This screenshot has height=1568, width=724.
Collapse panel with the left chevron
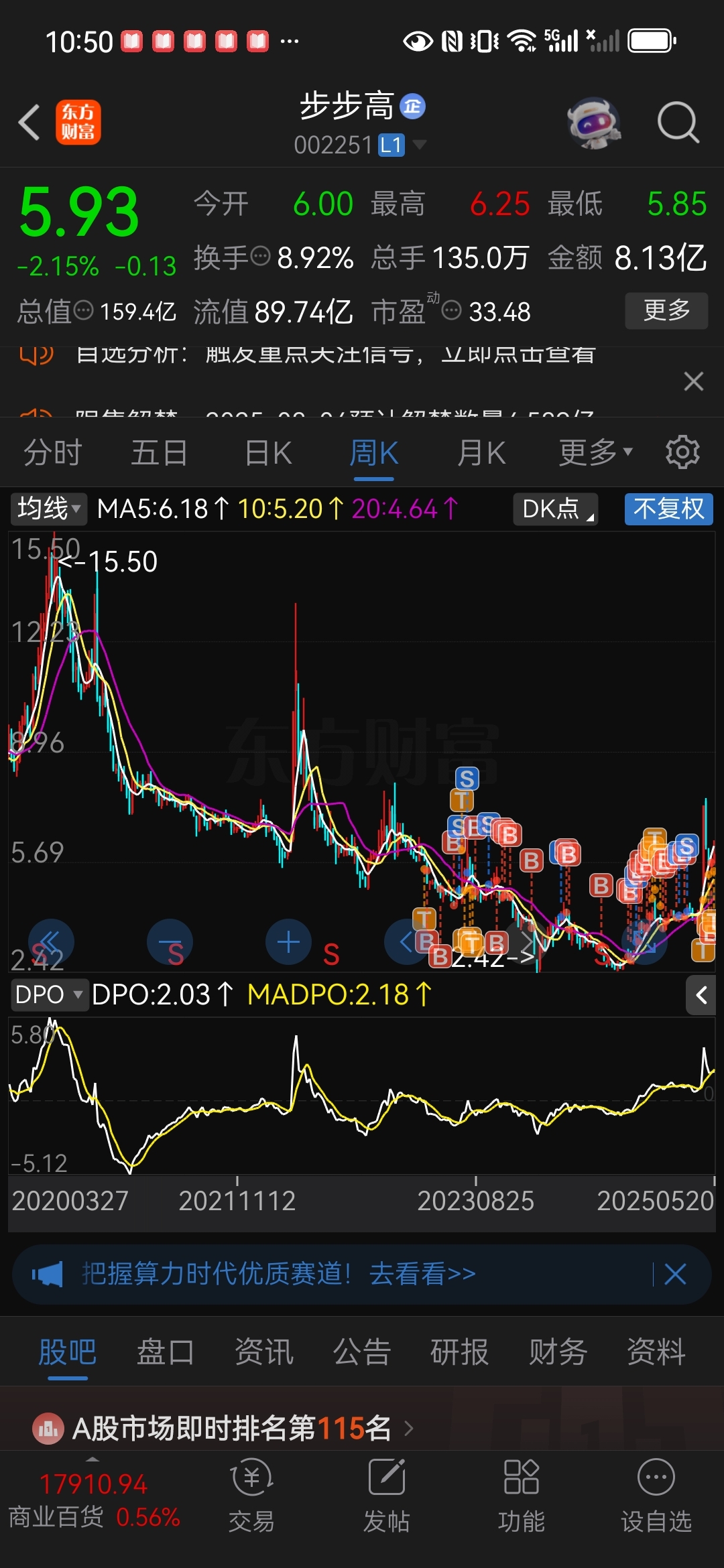[701, 995]
